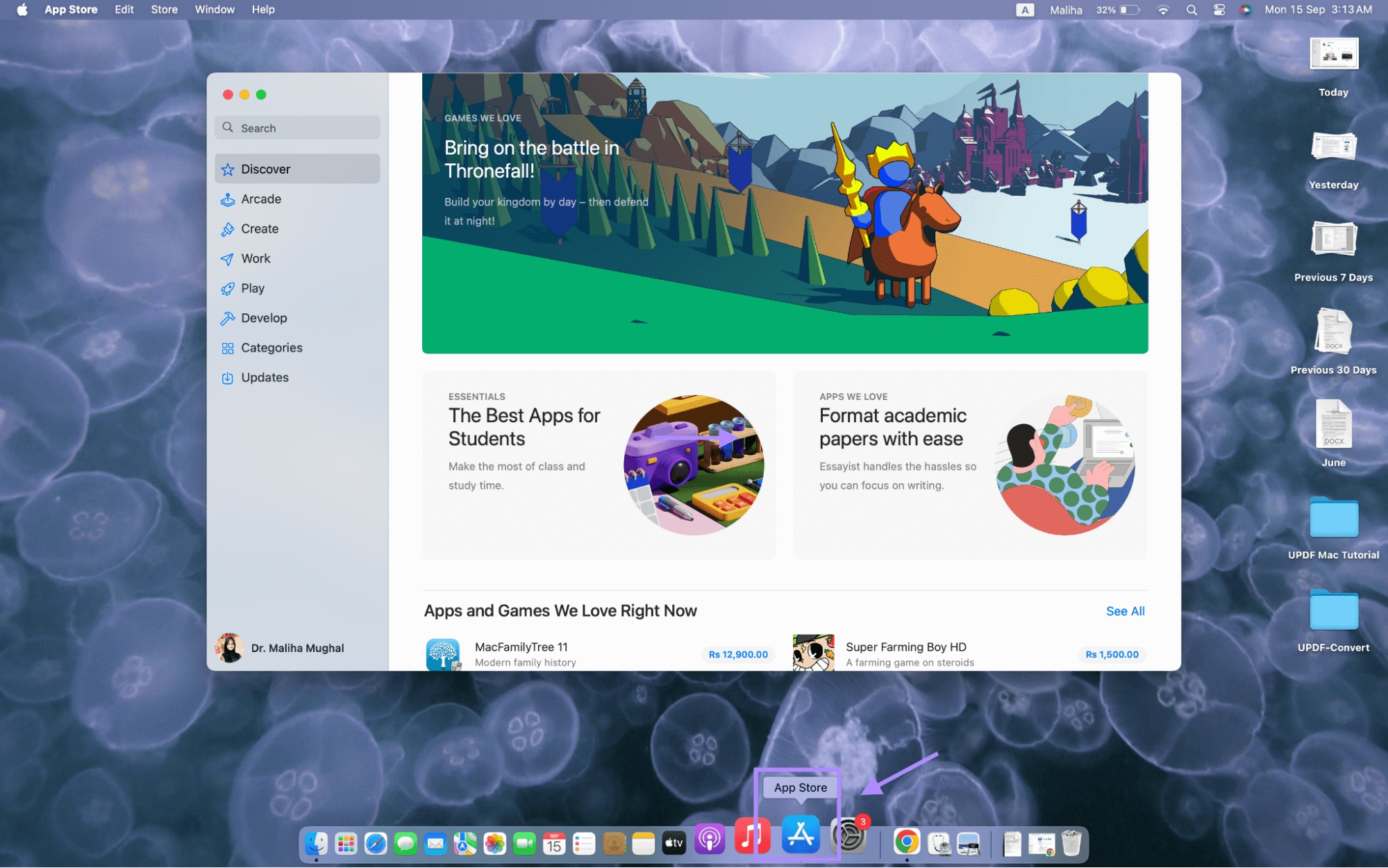Open Dr. Maliha Mughal account profile
The height and width of the screenshot is (868, 1388).
click(281, 648)
